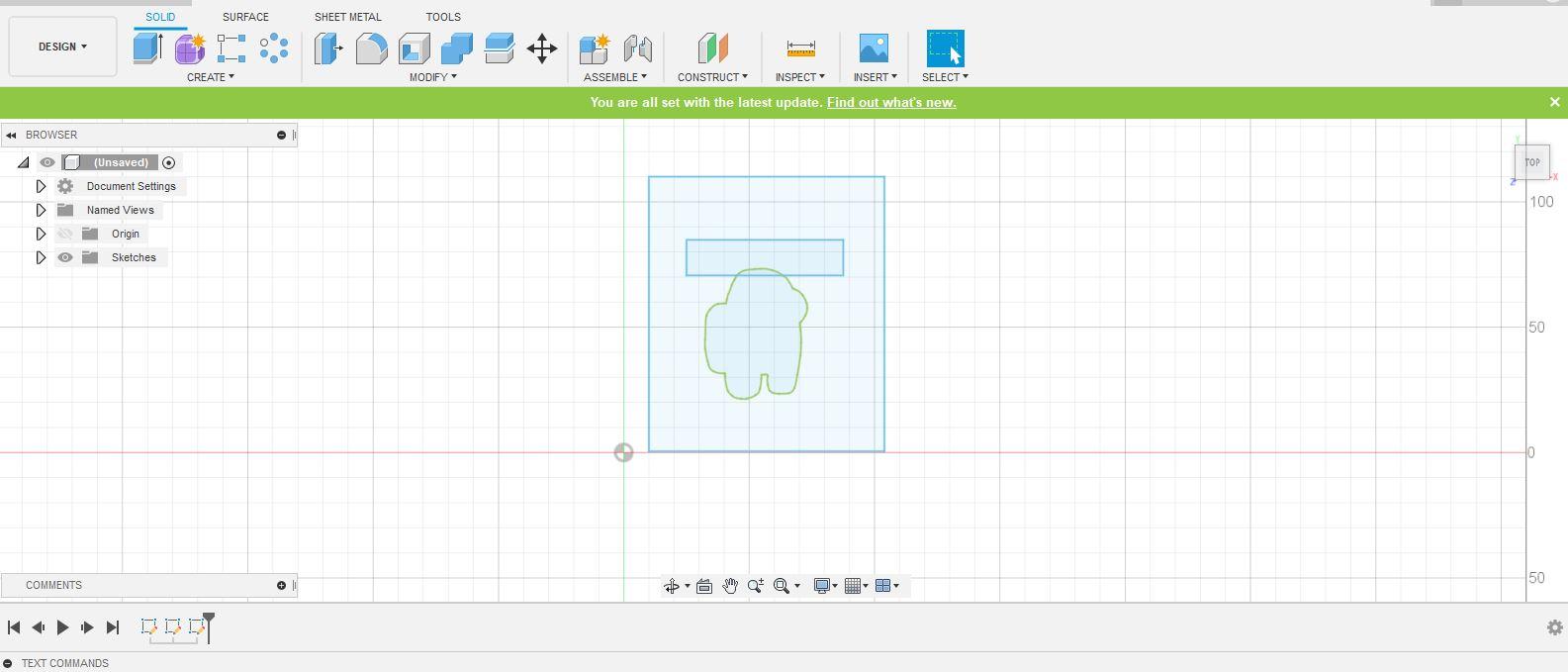Click the TOP face of the ViewCube
This screenshot has width=1568, height=672.
click(x=1532, y=162)
